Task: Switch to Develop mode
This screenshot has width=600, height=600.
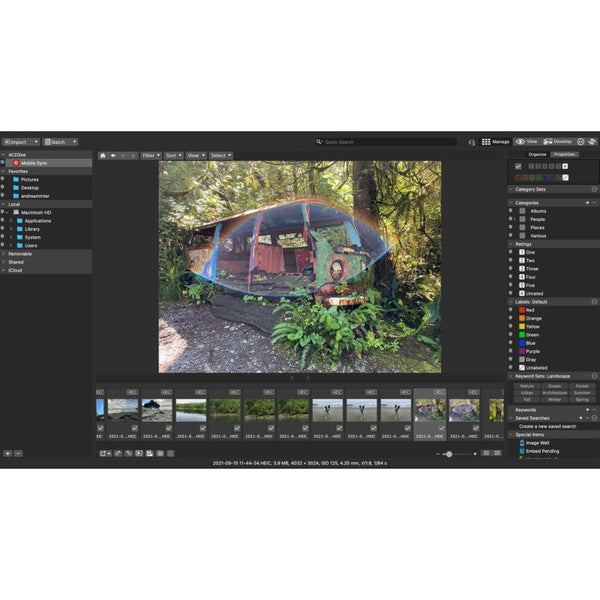Action: pyautogui.click(x=558, y=142)
